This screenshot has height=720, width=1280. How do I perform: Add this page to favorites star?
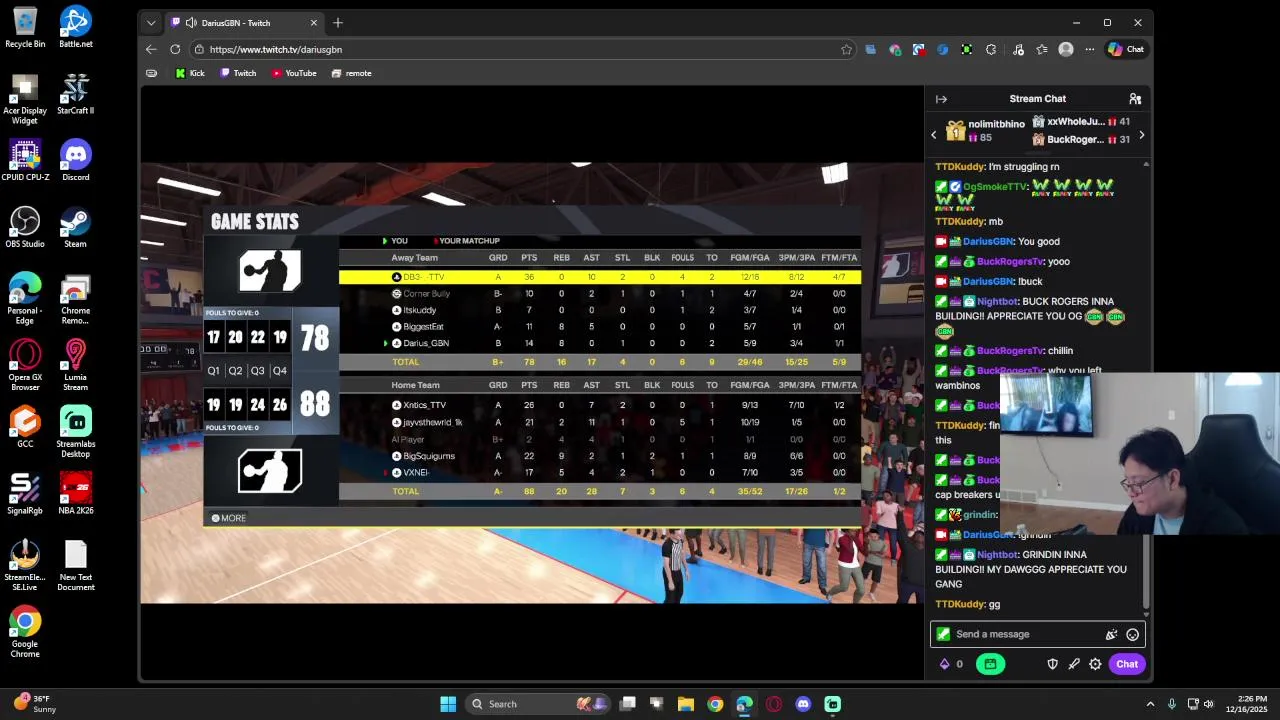846,49
